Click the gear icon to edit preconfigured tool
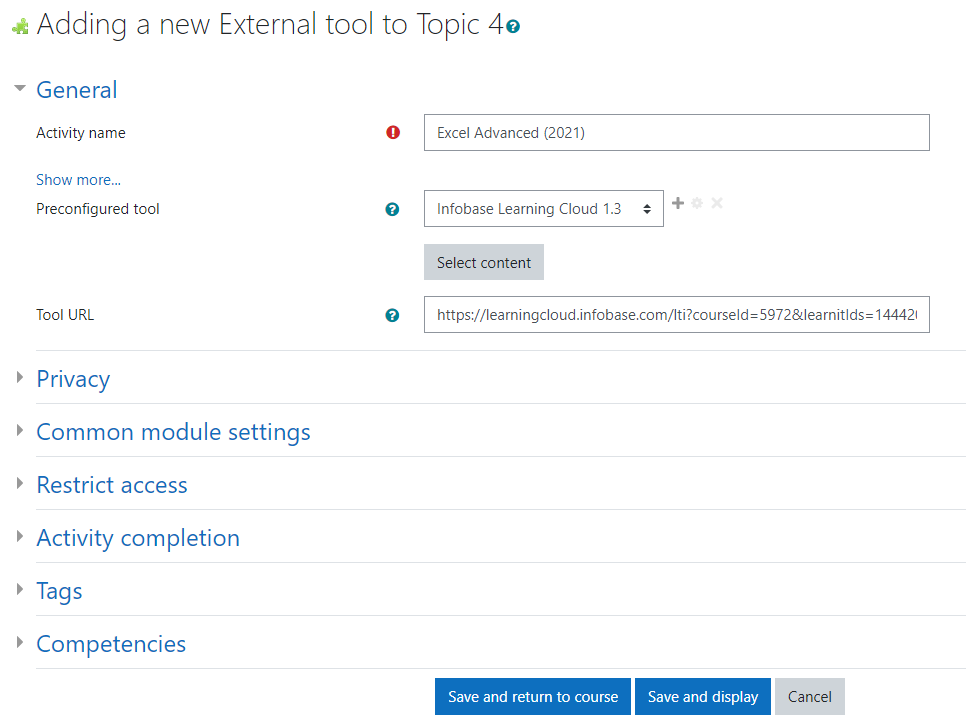The height and width of the screenshot is (727, 966). 697,203
